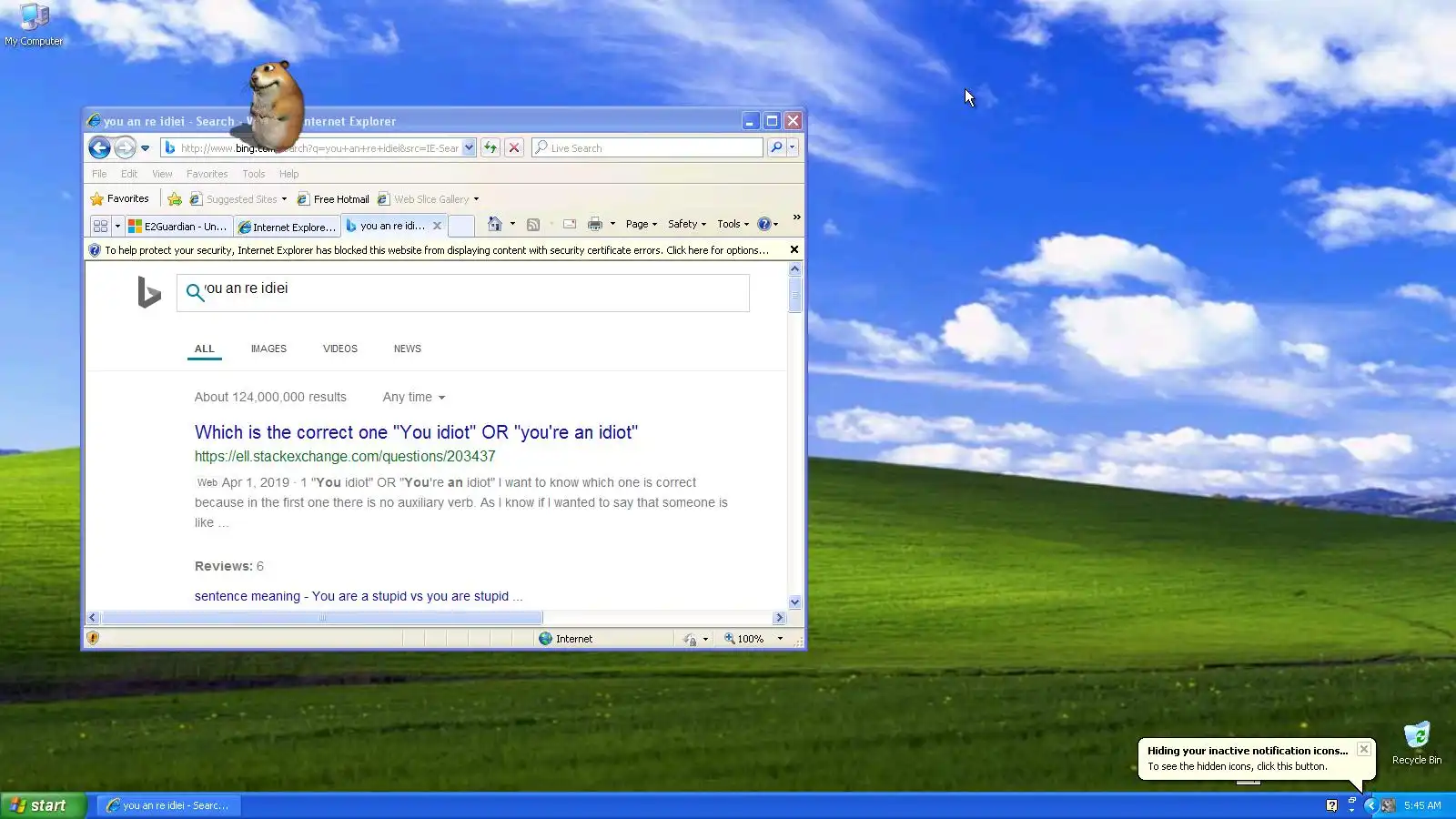Image resolution: width=1456 pixels, height=819 pixels.
Task: Click the Add to Favorites Bar icon
Action: pos(175,199)
